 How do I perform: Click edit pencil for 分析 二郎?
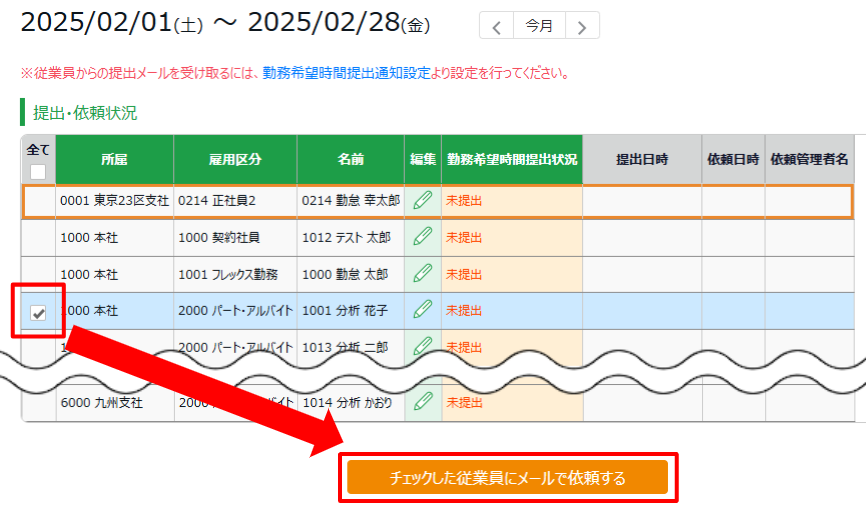pos(422,346)
